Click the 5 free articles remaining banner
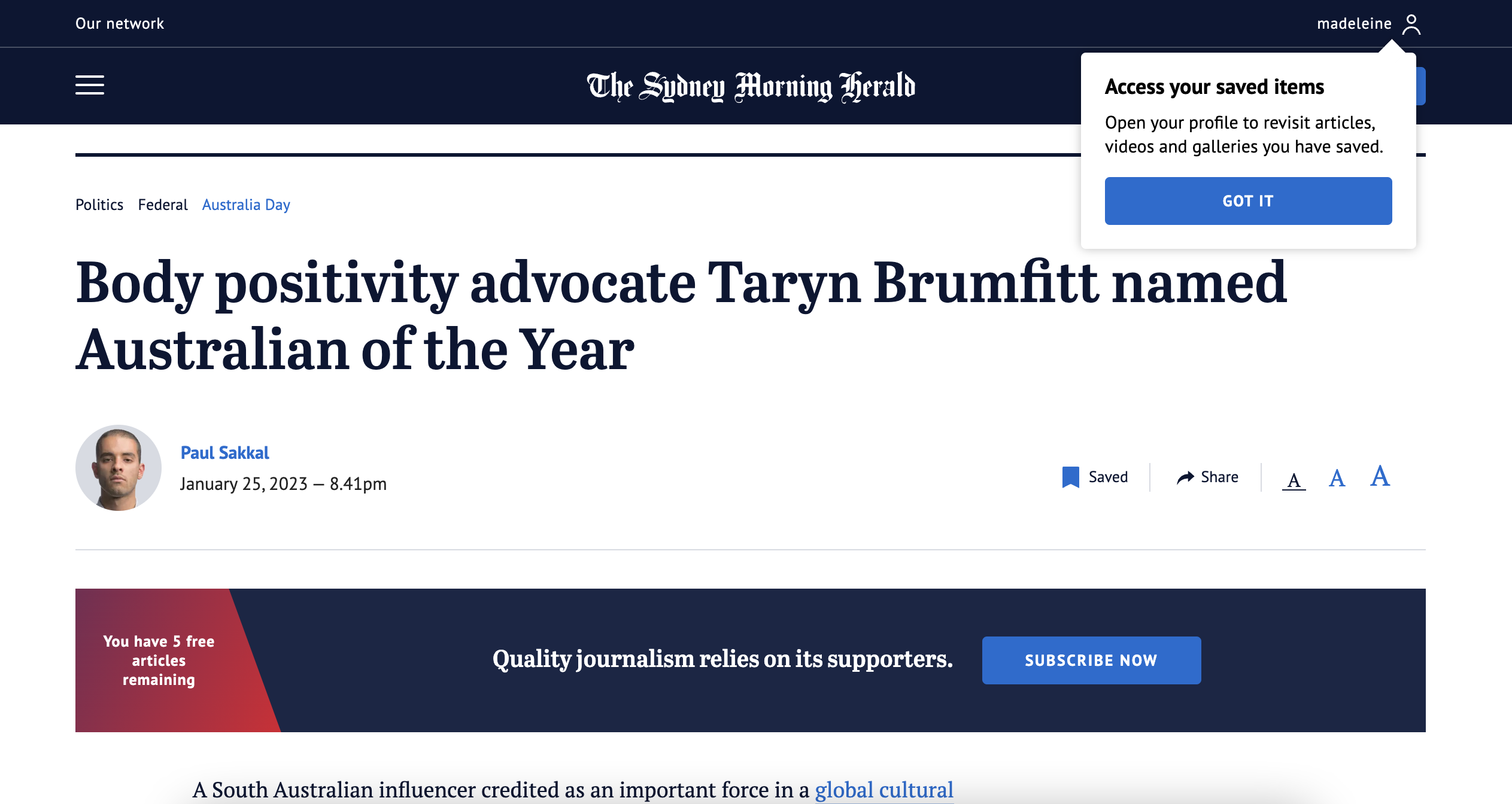This screenshot has height=804, width=1512. [159, 660]
